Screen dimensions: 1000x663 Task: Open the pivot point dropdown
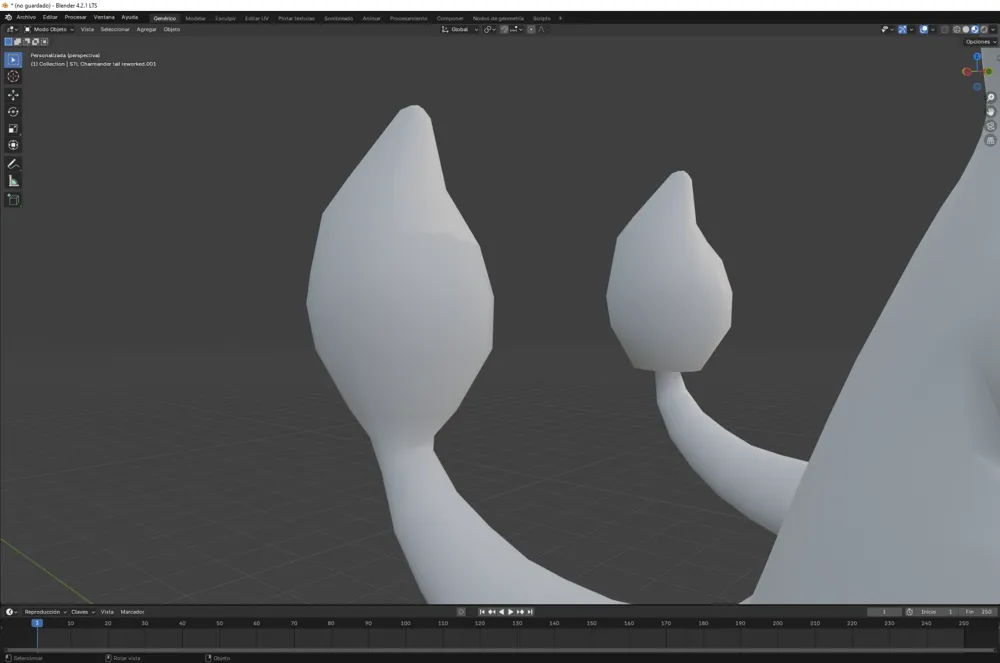click(489, 29)
